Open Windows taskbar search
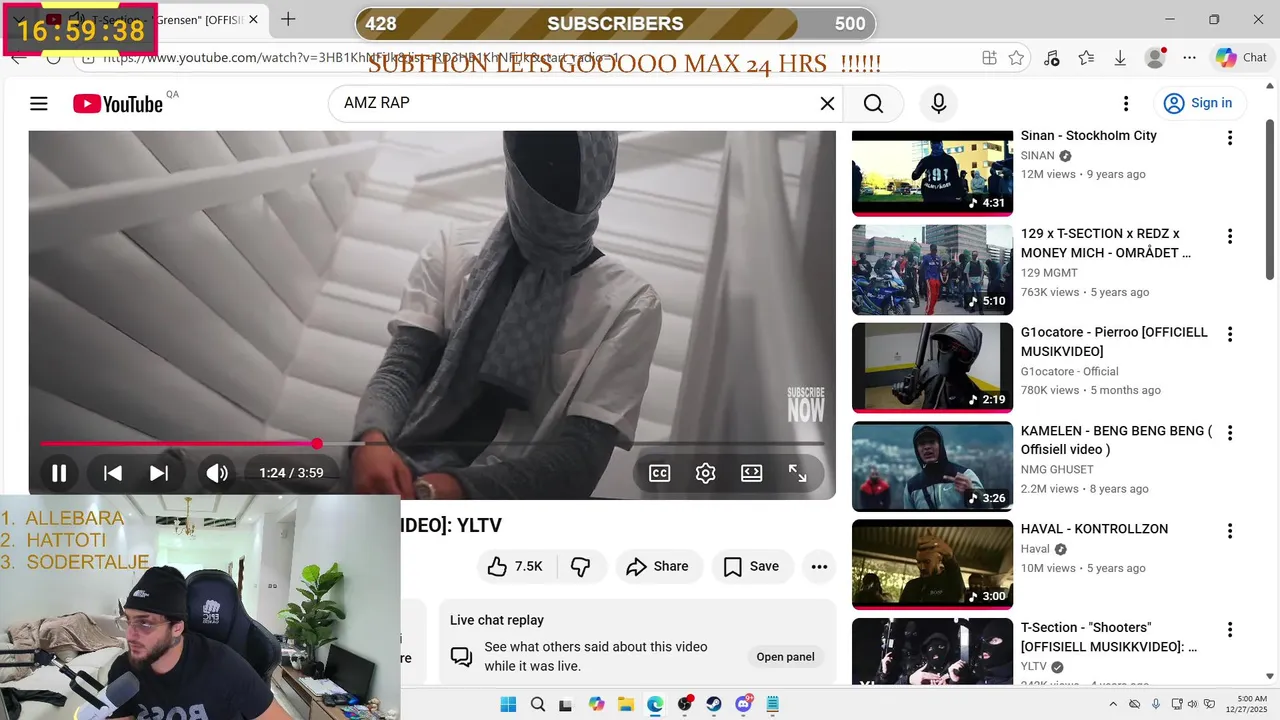 click(x=537, y=704)
